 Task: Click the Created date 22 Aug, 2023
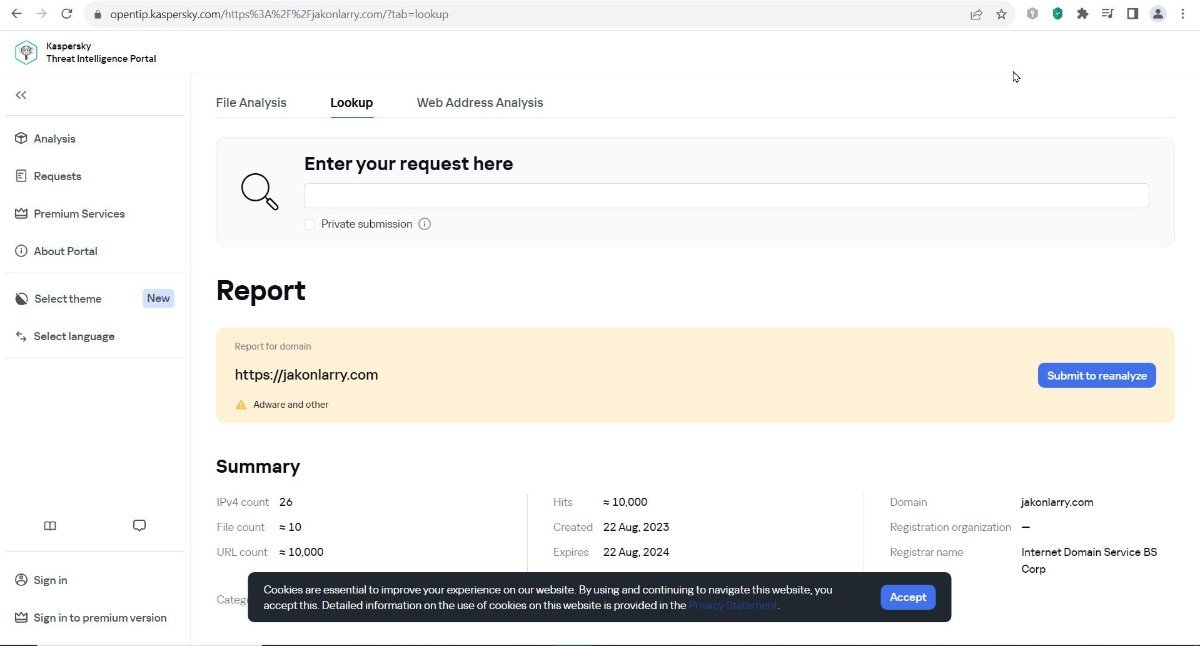(636, 527)
